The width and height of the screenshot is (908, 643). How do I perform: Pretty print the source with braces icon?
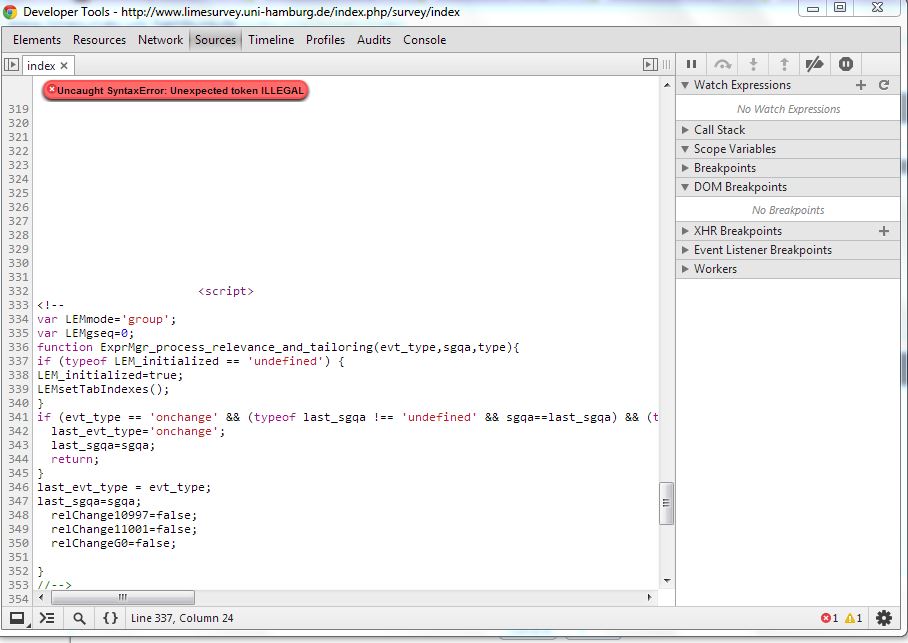click(110, 618)
